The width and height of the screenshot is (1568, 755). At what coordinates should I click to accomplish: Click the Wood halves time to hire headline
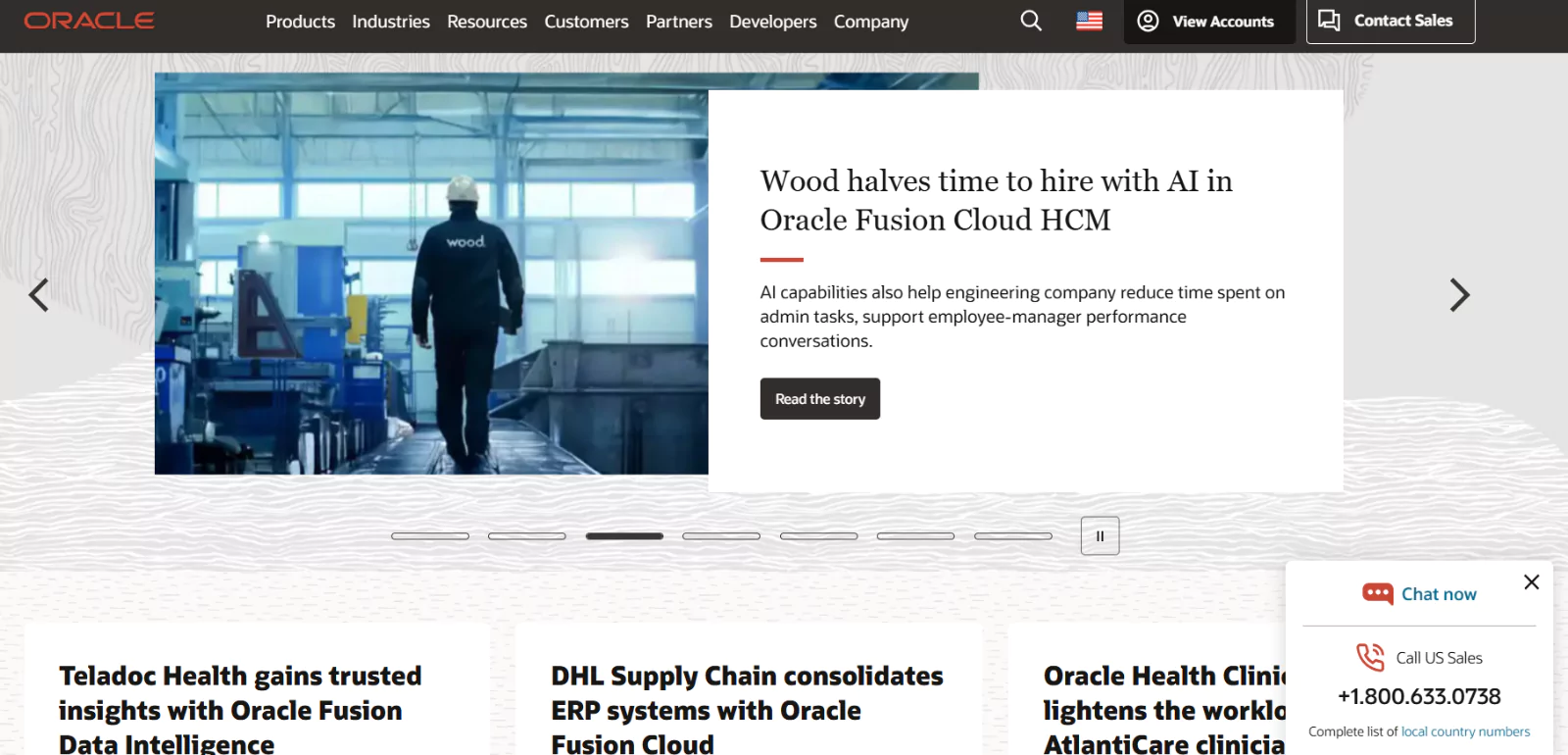coord(996,200)
